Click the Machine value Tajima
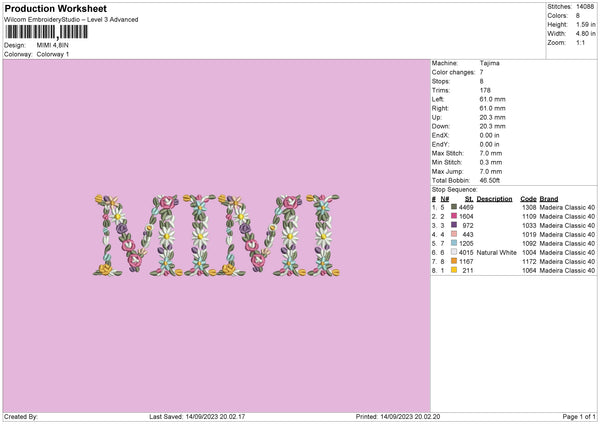600x424 pixels. 490,62
